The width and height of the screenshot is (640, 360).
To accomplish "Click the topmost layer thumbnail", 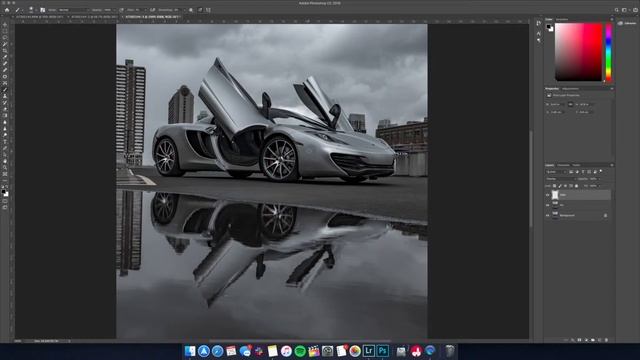I will (555, 195).
